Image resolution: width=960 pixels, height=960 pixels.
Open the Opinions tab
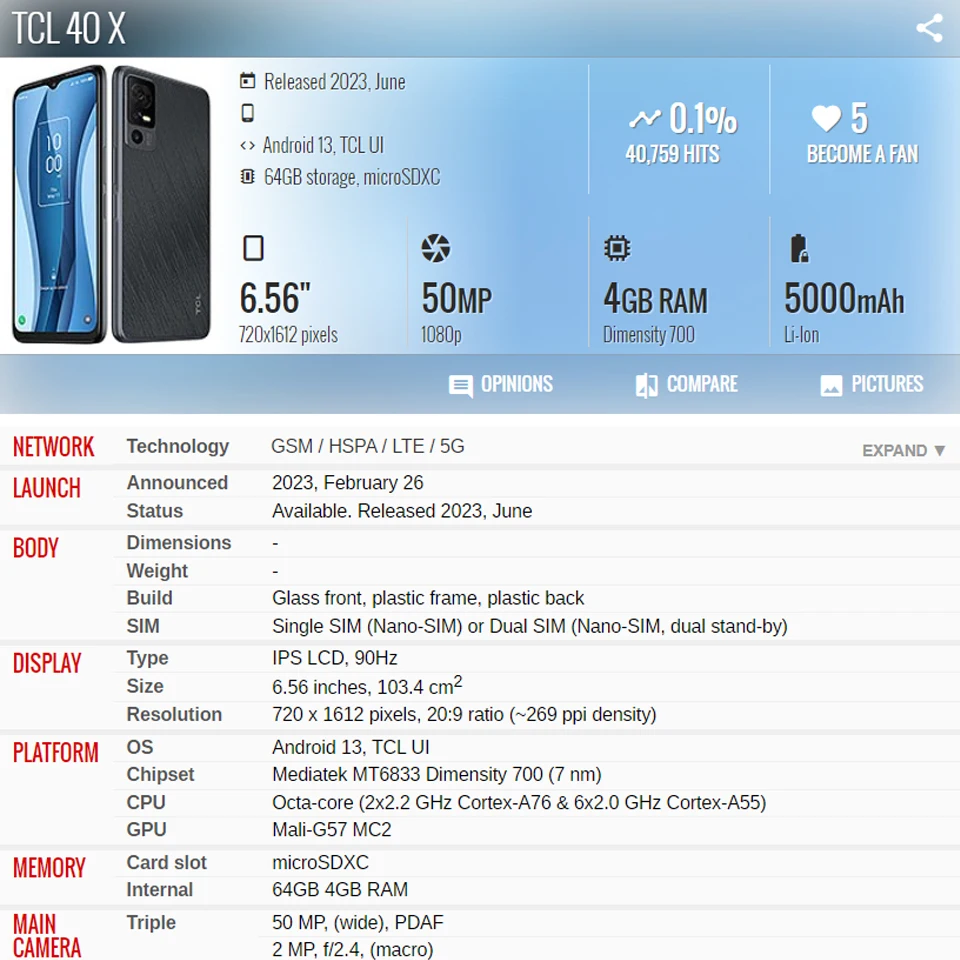[500, 384]
